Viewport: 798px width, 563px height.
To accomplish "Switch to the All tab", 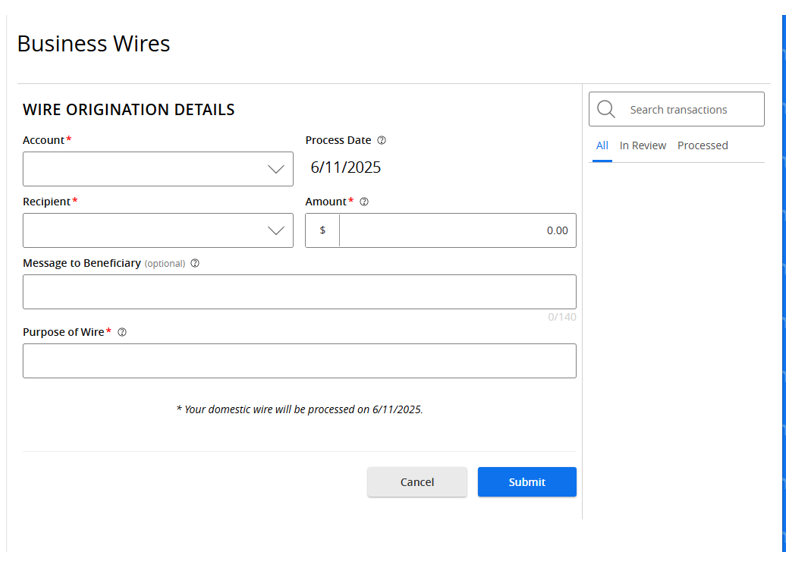I will tap(602, 146).
